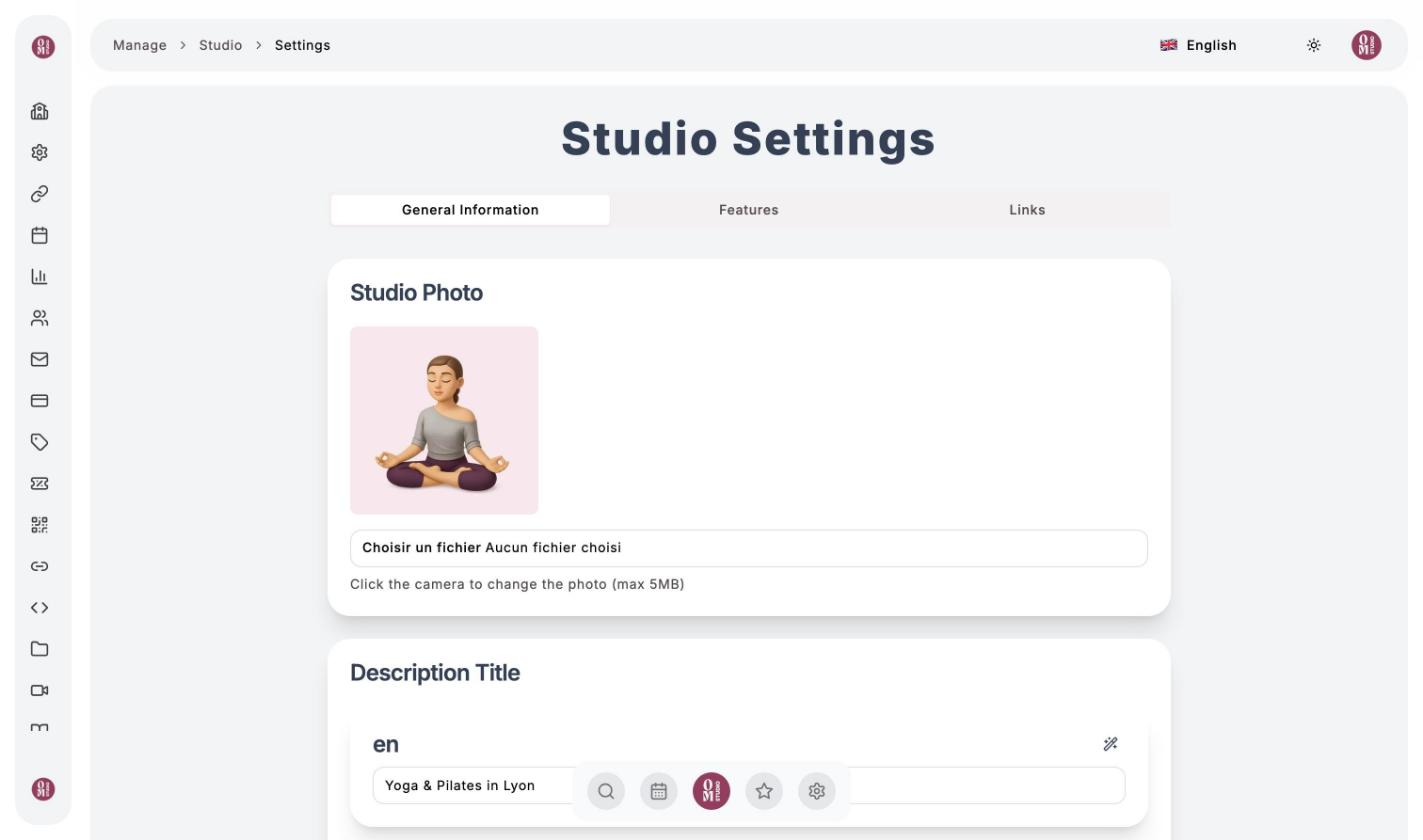
Task: Open the QR code icon
Action: (40, 525)
